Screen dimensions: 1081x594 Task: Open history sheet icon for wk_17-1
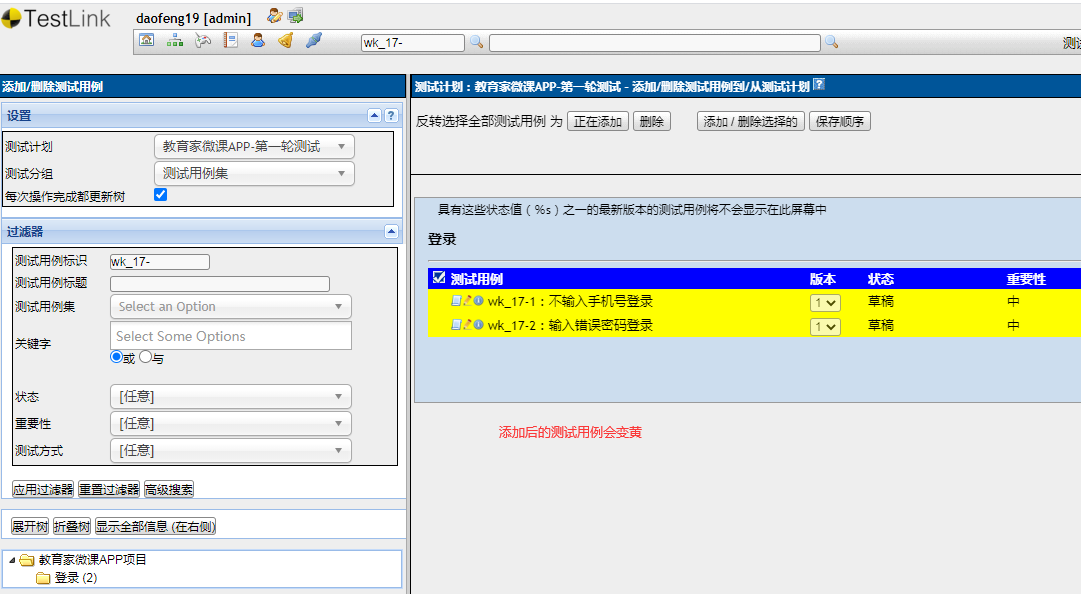click(x=456, y=300)
